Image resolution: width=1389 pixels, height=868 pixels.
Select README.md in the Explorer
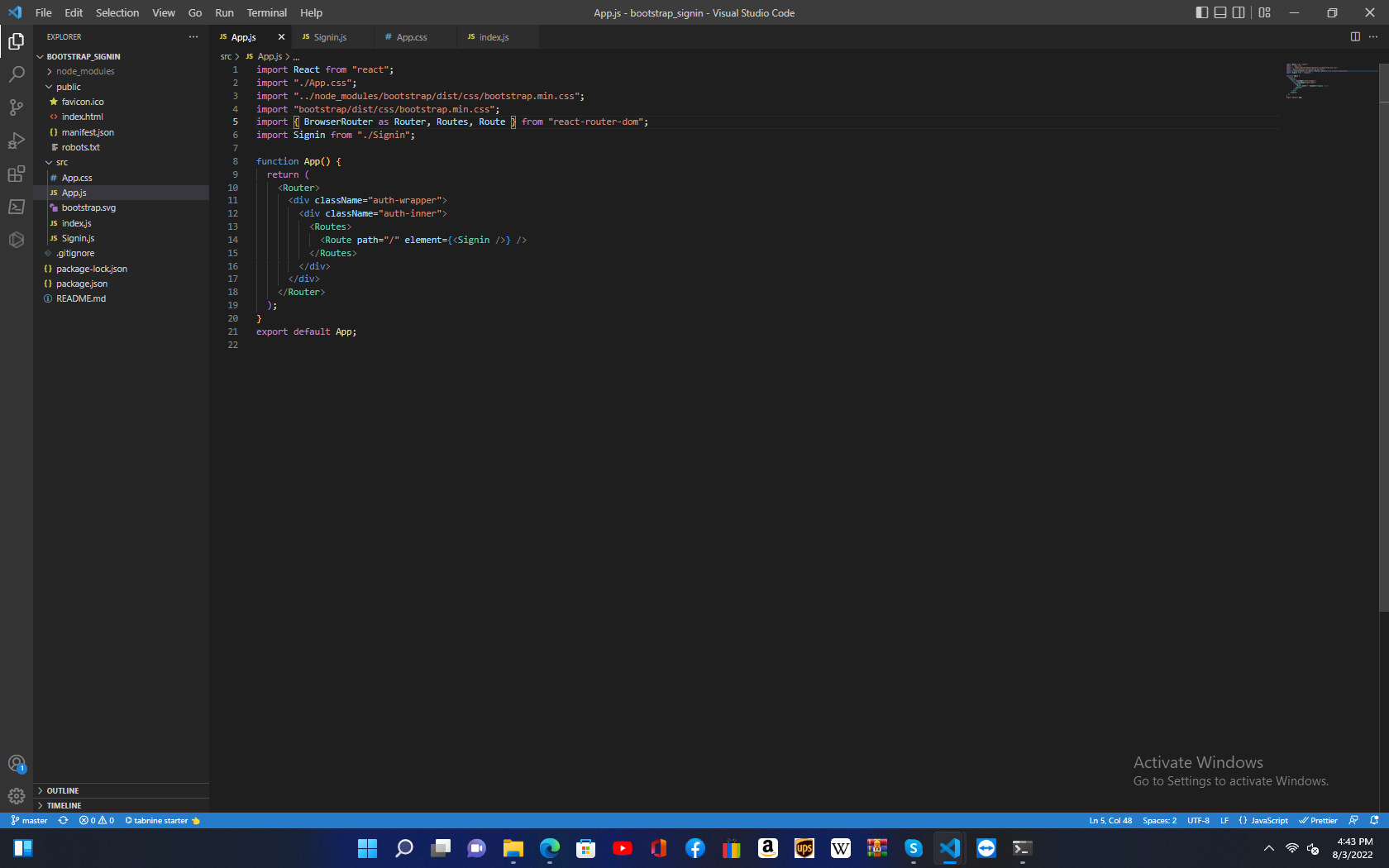tap(79, 298)
